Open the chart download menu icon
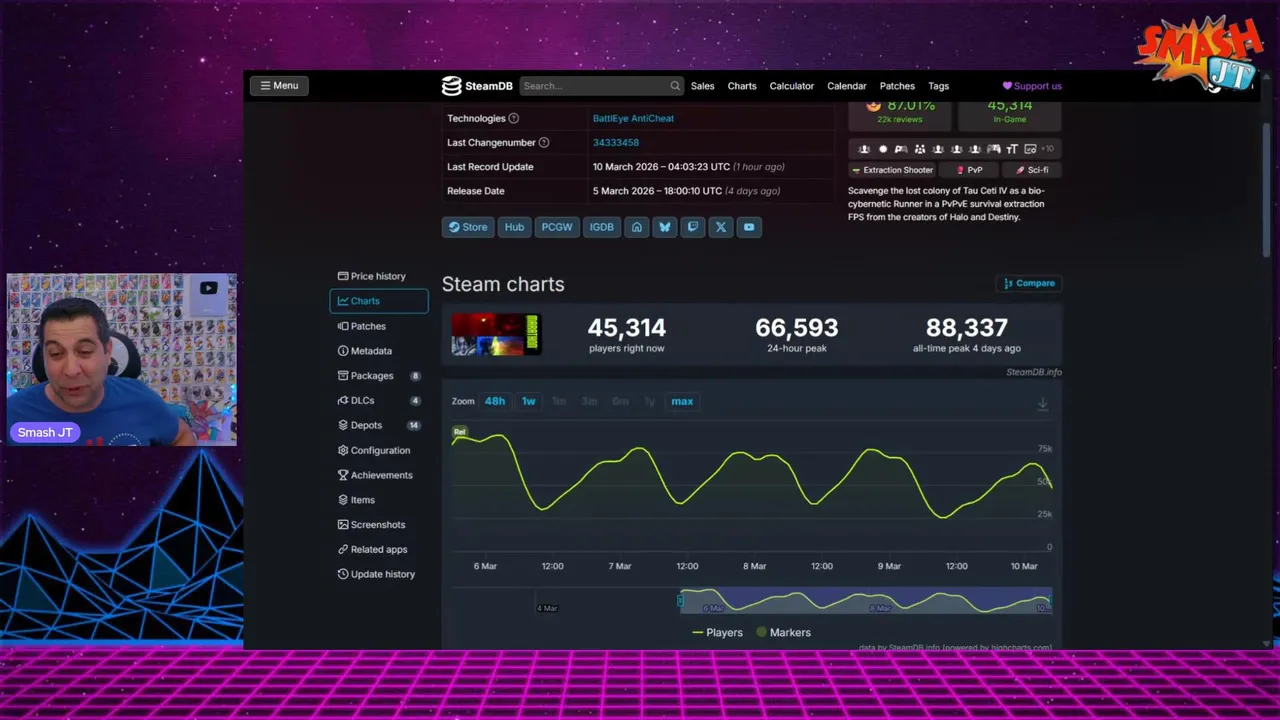The height and width of the screenshot is (720, 1280). [x=1042, y=403]
